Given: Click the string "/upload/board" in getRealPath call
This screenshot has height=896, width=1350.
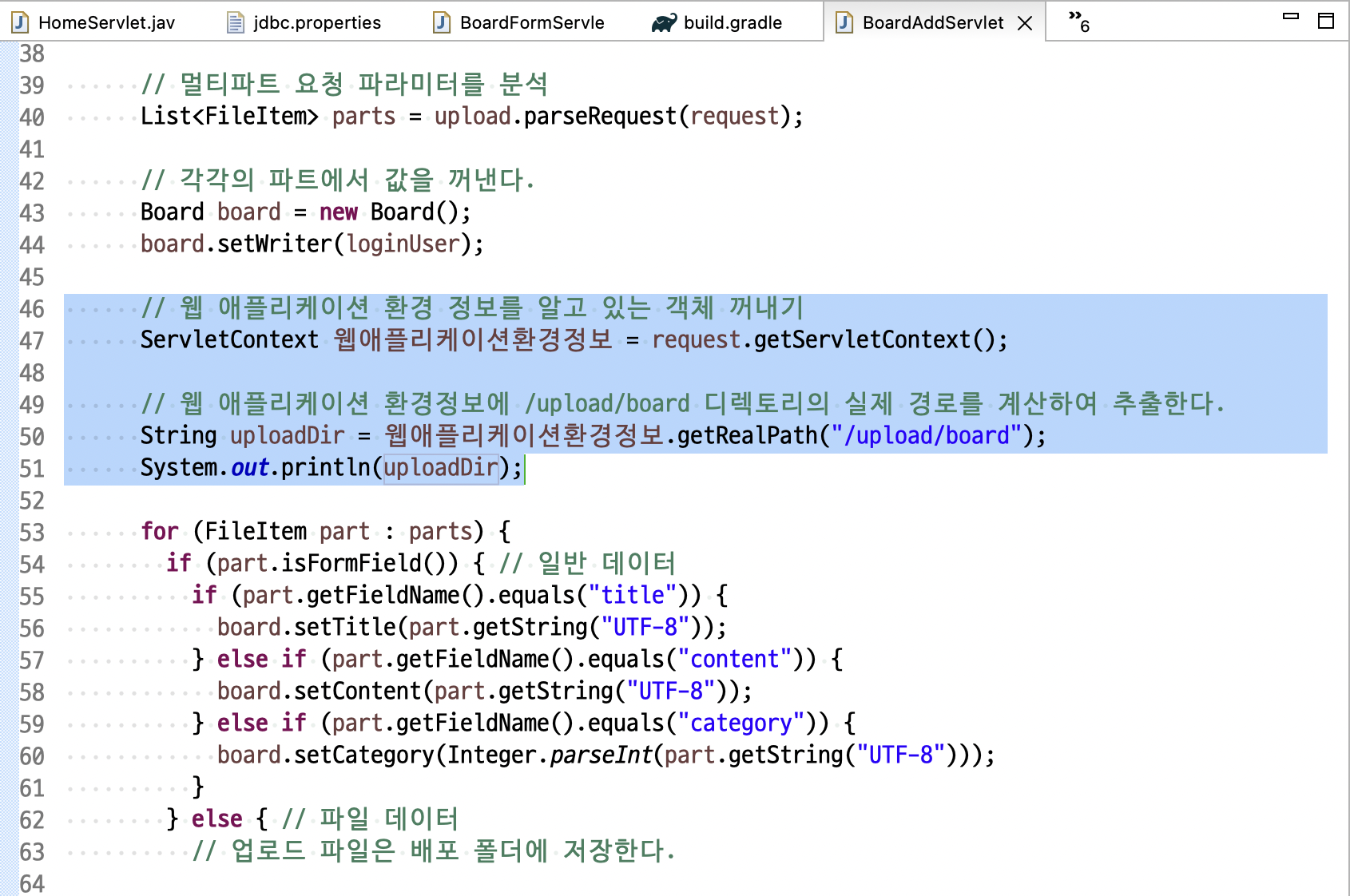Looking at the screenshot, I should 927,436.
